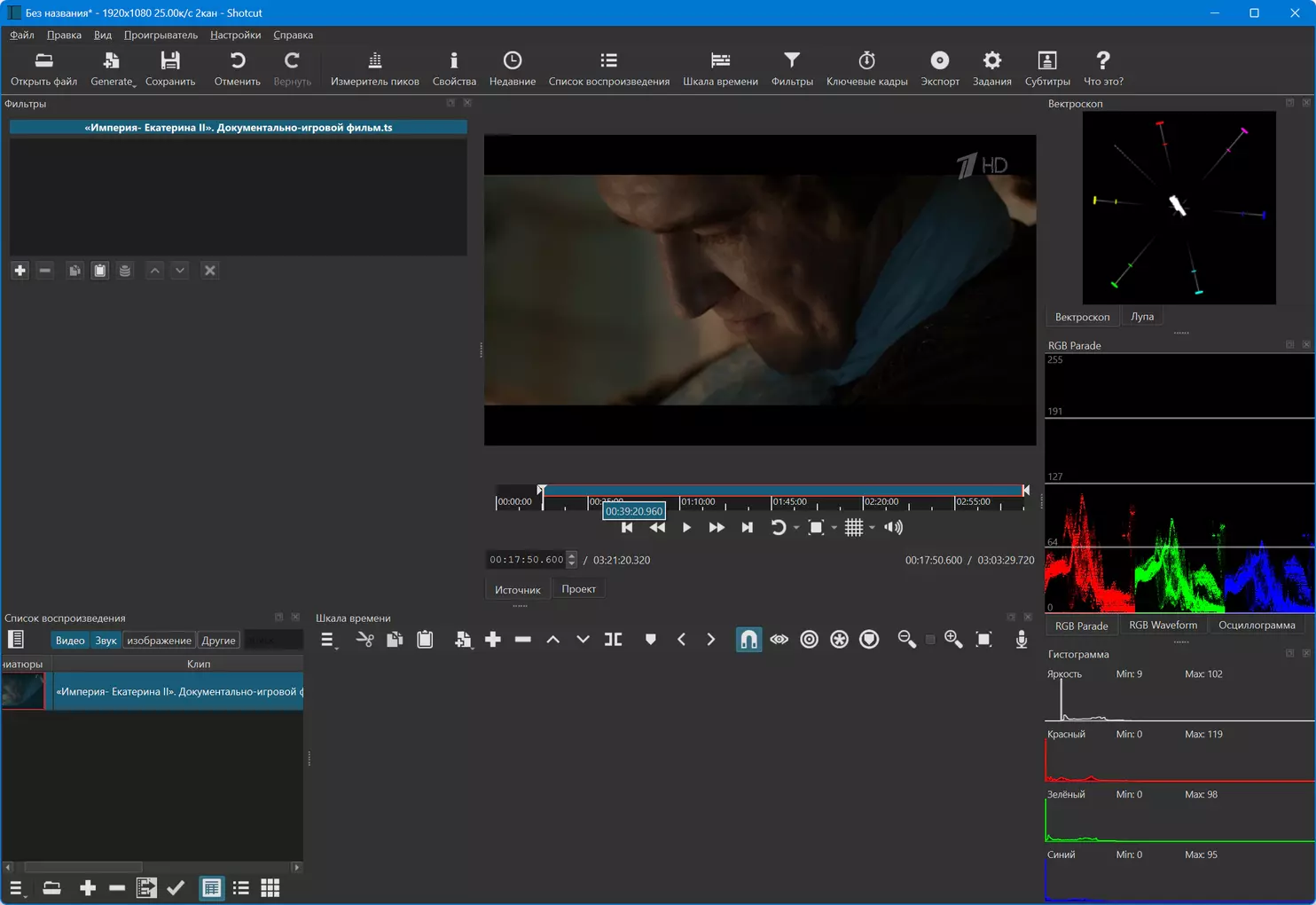Click the Zoom Timeline to Fit icon

[983, 640]
